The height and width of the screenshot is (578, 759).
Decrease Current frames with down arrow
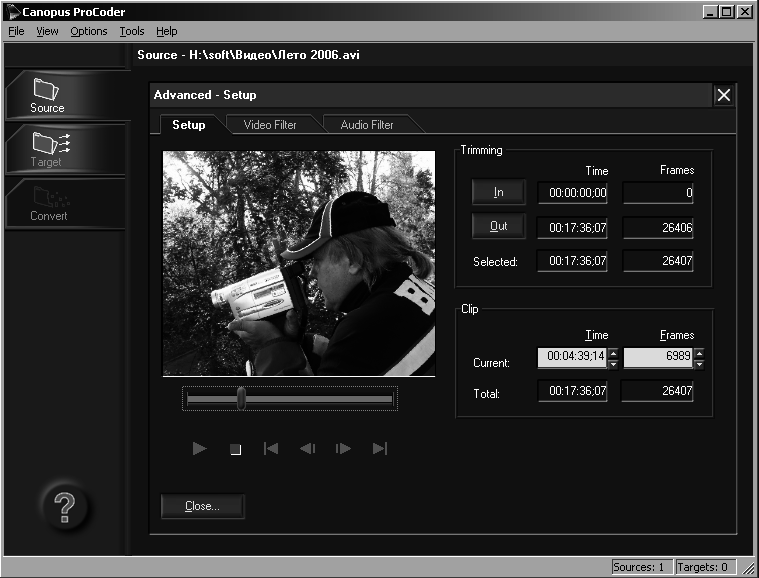(699, 364)
